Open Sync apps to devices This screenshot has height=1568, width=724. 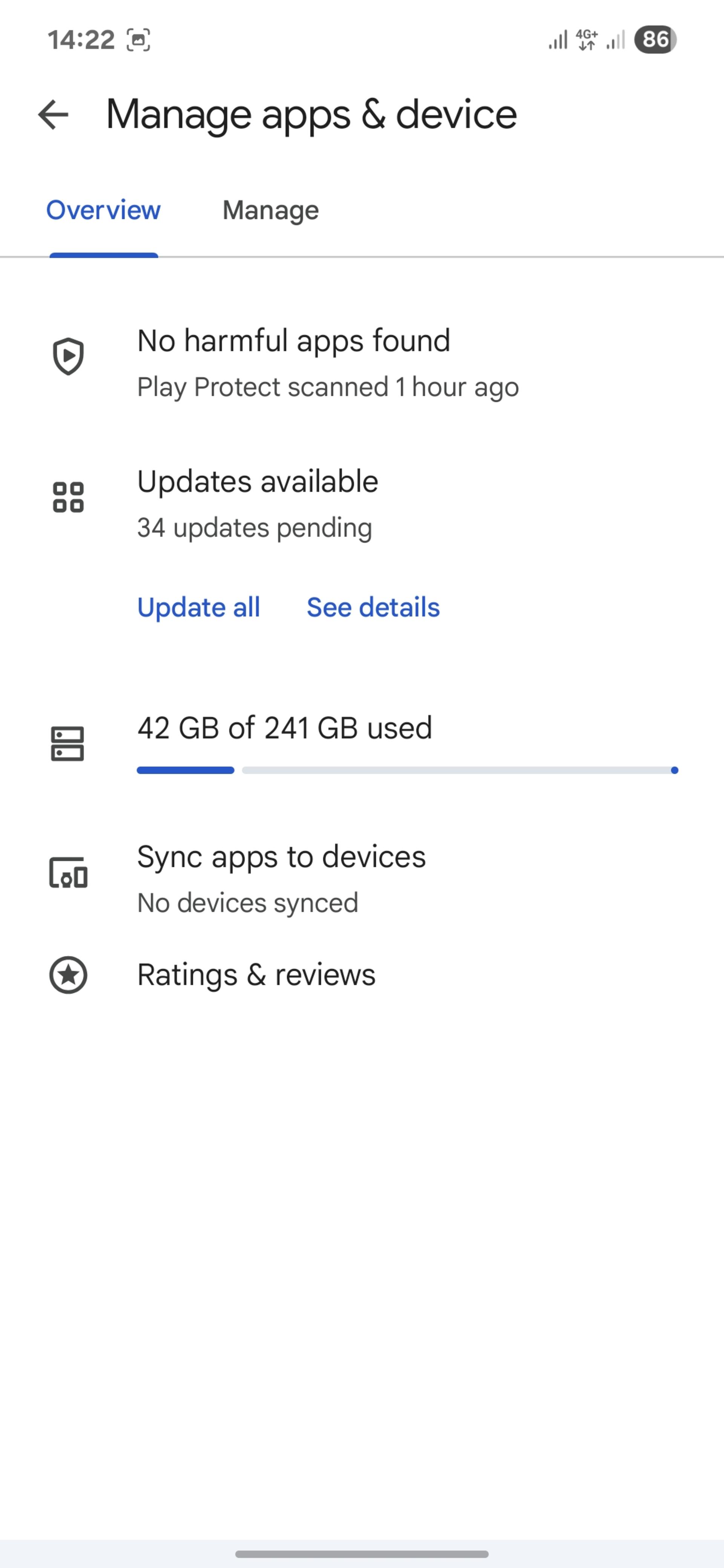362,879
